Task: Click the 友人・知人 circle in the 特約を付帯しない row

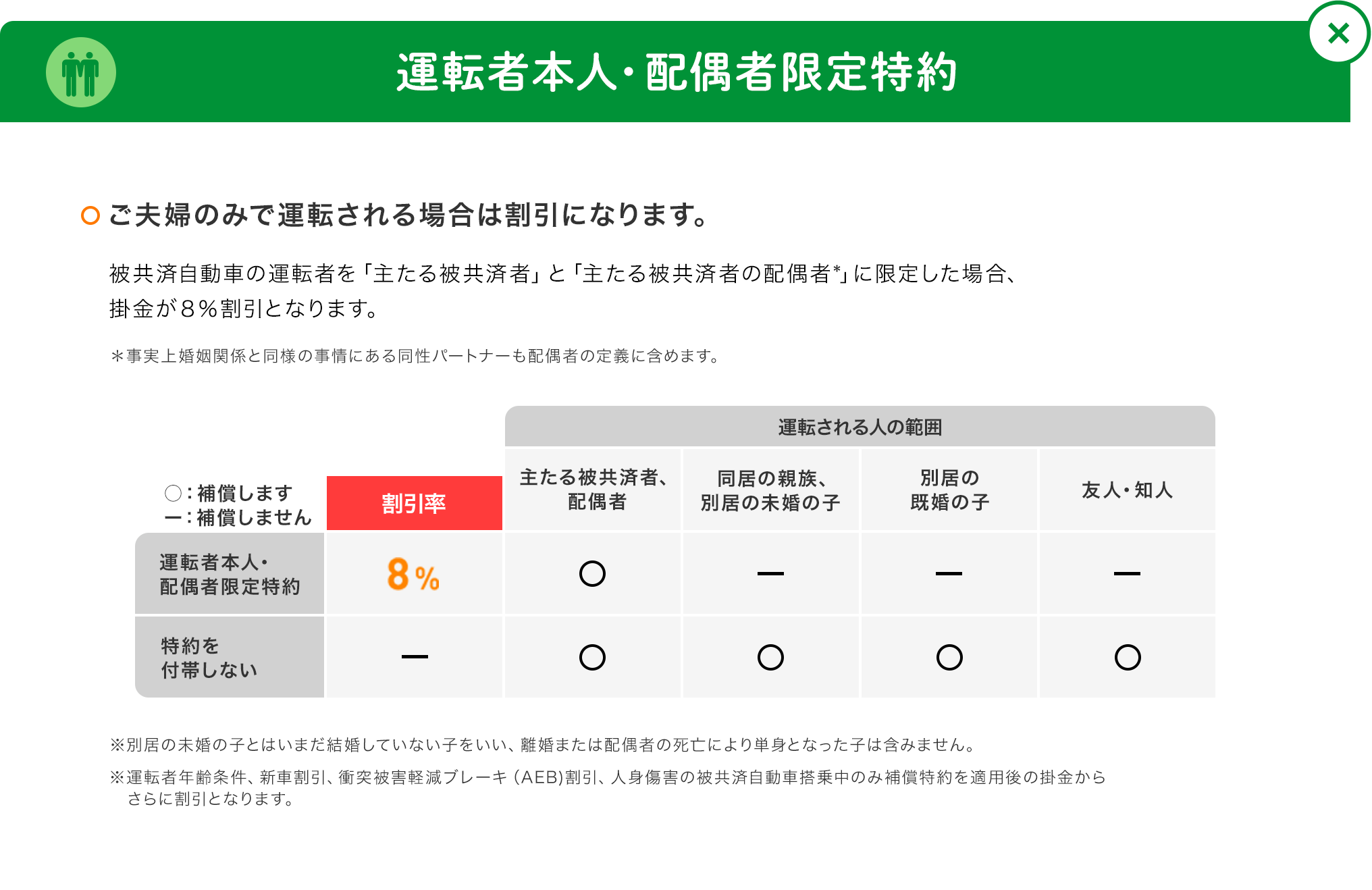Action: [1128, 657]
